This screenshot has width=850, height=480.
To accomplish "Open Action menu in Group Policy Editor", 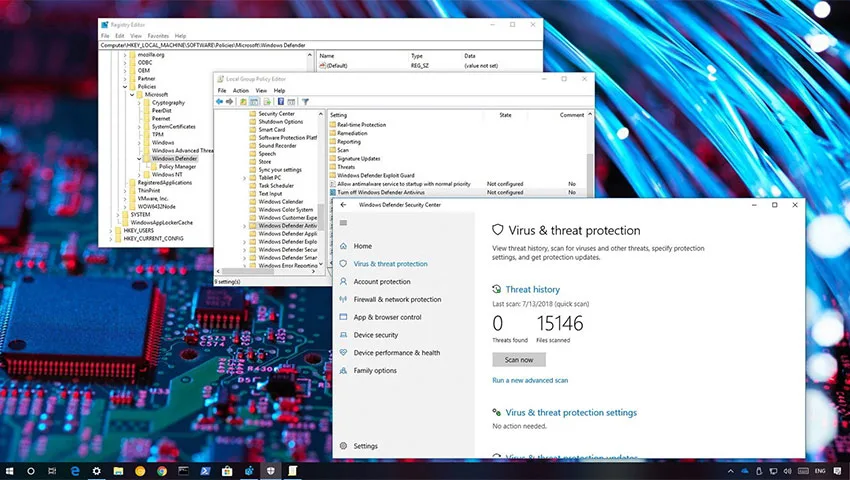I will click(241, 91).
